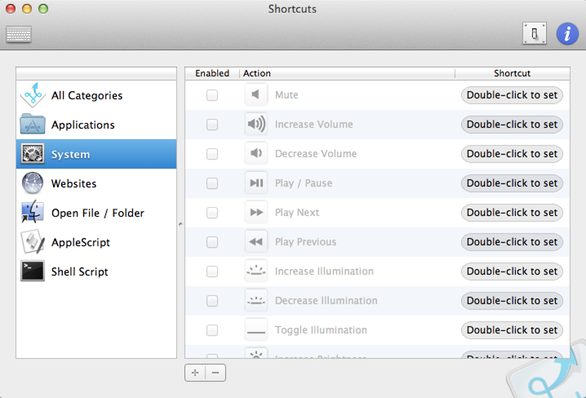The width and height of the screenshot is (586, 398).
Task: Enable the Mute action checkbox
Action: coord(212,95)
